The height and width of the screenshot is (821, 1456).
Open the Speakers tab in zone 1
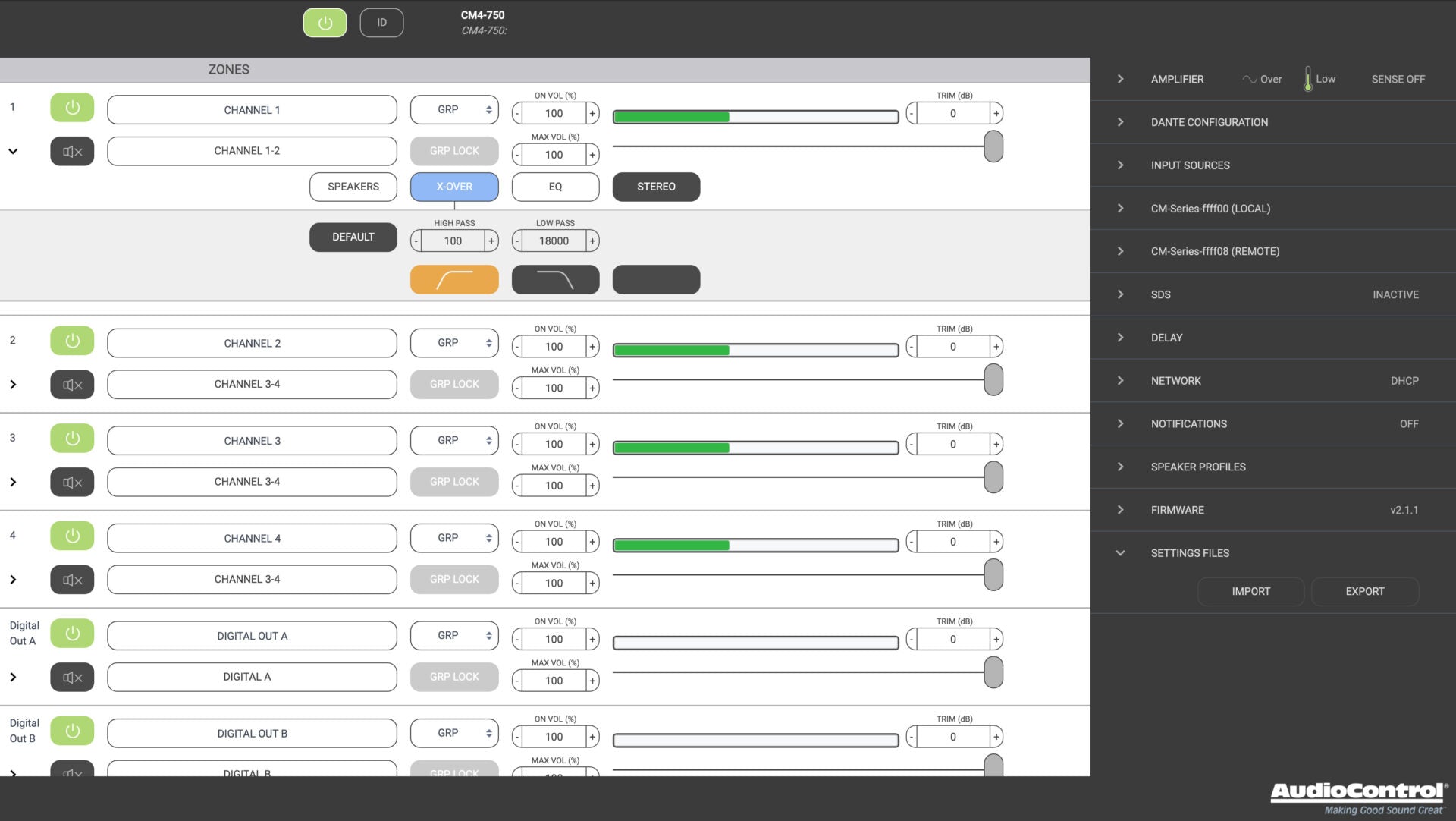(353, 187)
